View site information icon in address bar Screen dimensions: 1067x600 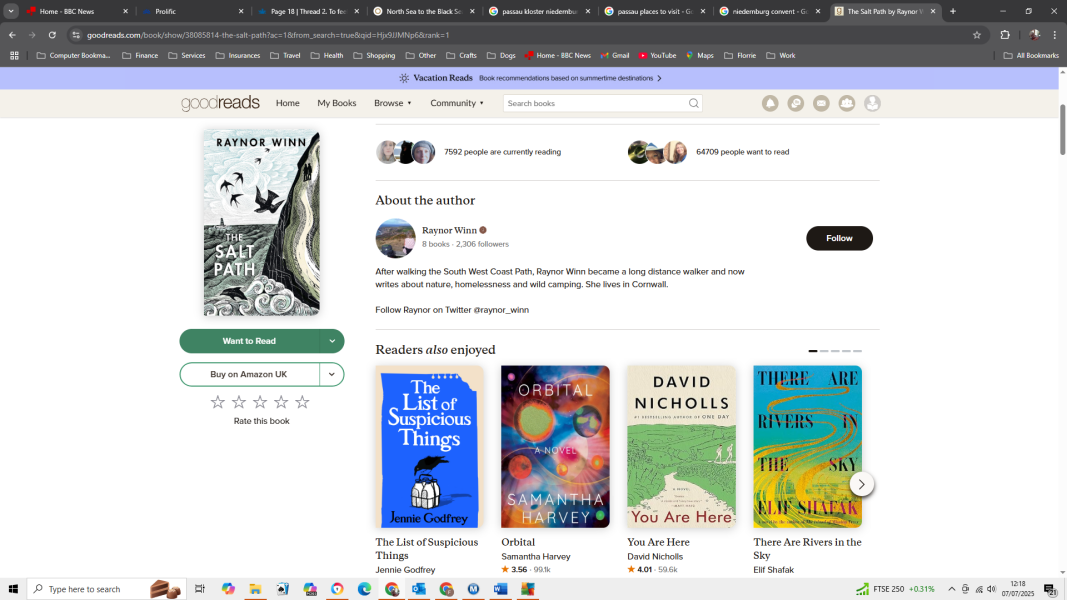[76, 35]
